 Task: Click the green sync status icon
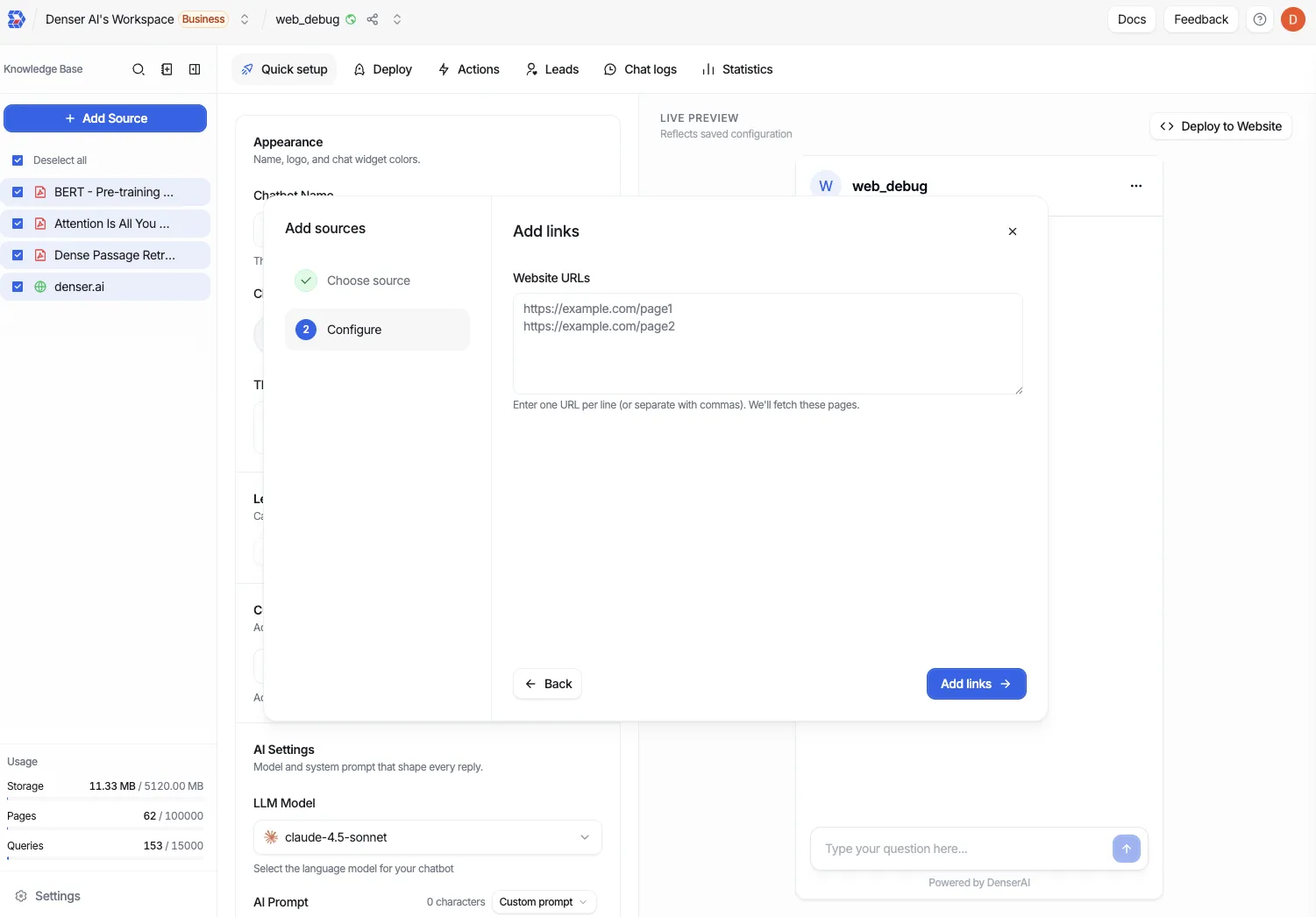pos(351,19)
